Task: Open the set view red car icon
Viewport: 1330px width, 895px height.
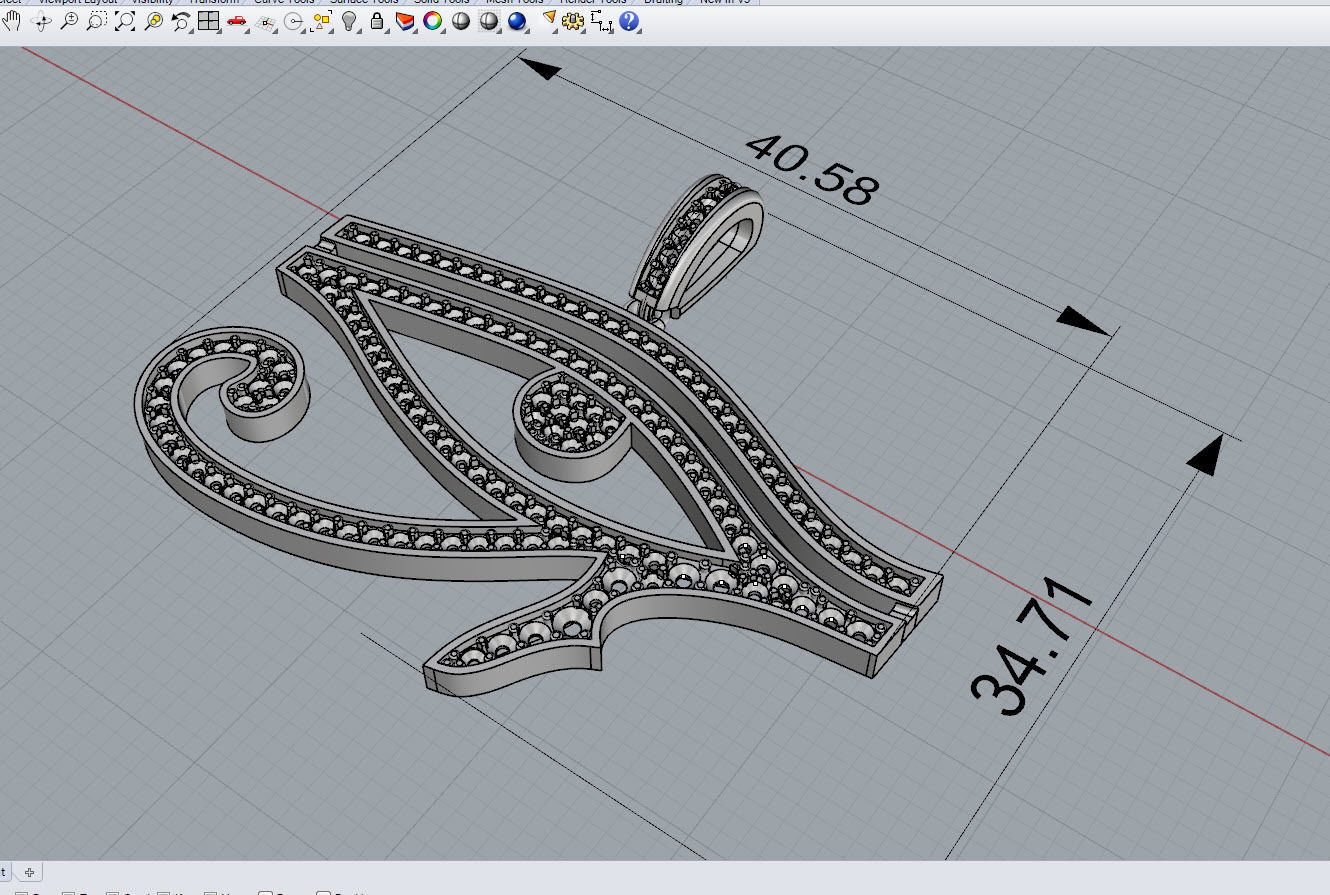Action: [x=237, y=21]
